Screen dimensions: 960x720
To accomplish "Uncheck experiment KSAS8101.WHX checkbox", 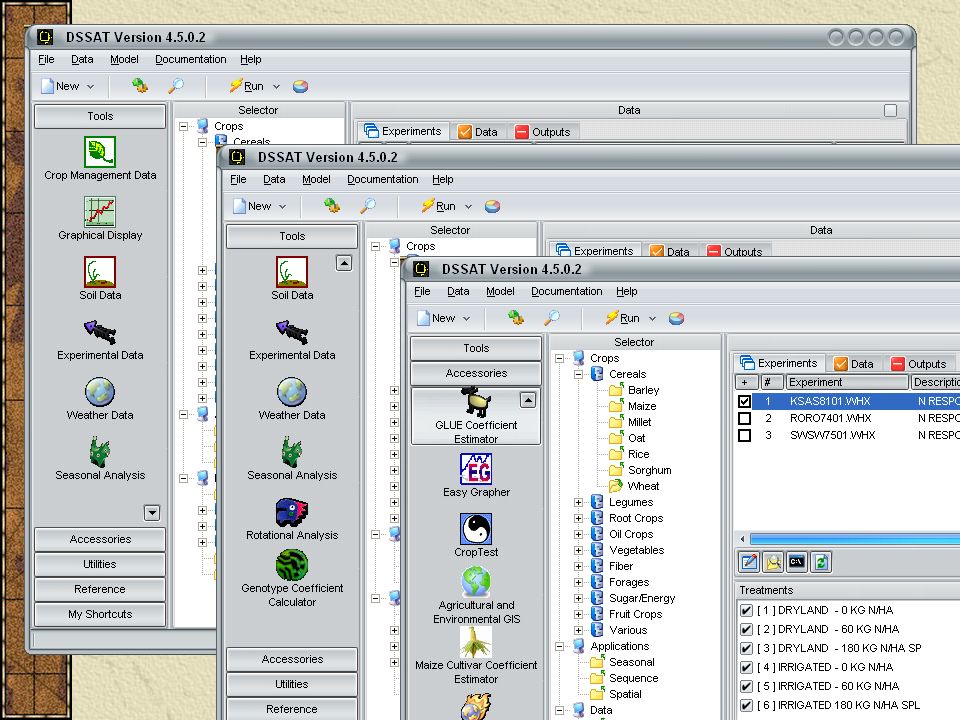I will pos(744,402).
